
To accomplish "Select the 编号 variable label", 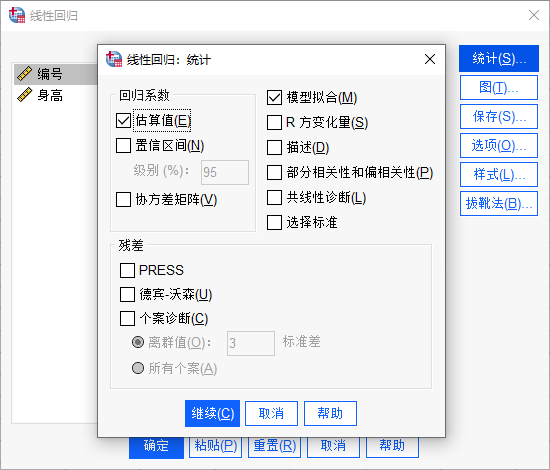I will 50,74.
